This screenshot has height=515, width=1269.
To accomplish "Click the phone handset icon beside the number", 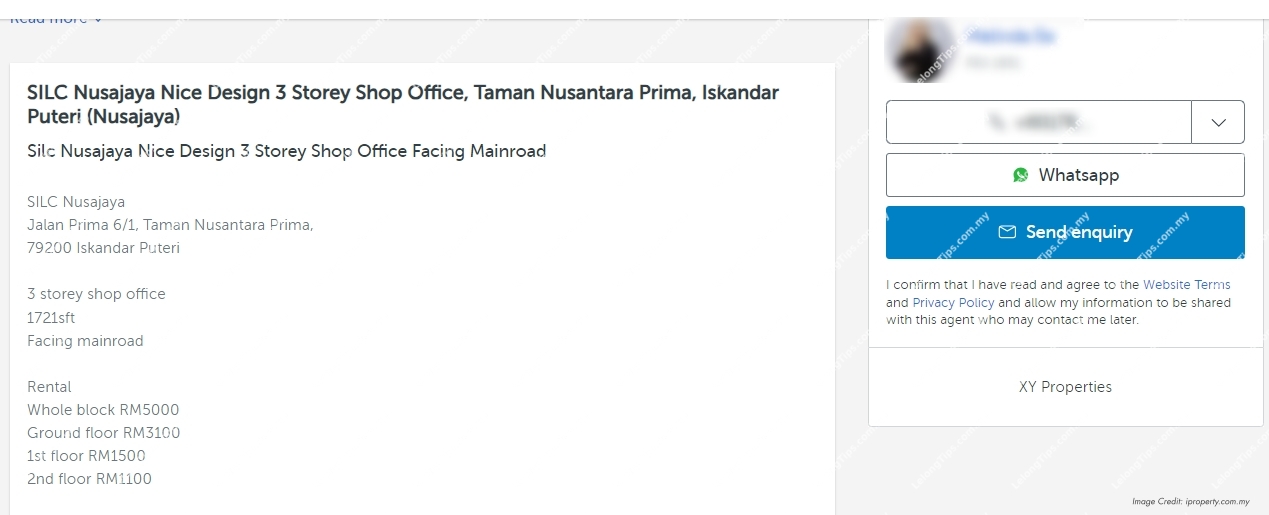I will [x=997, y=122].
